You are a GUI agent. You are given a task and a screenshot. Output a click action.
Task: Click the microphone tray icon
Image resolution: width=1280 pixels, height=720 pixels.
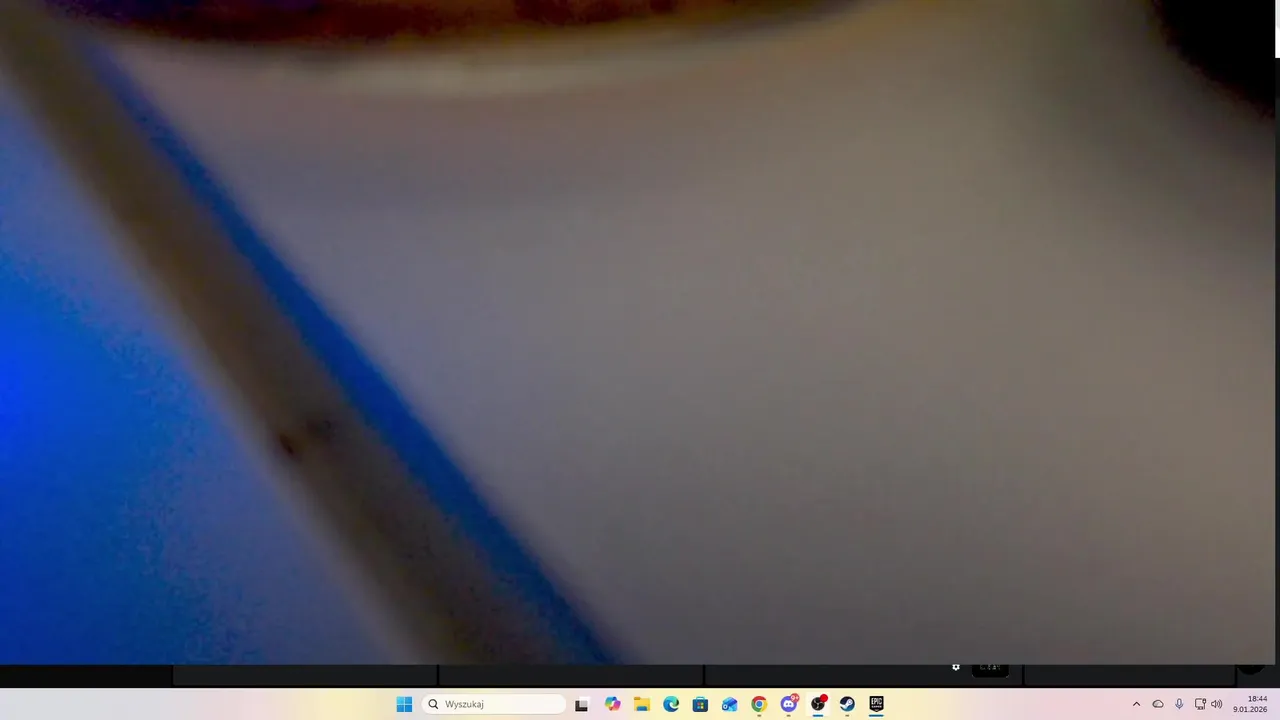coord(1179,704)
